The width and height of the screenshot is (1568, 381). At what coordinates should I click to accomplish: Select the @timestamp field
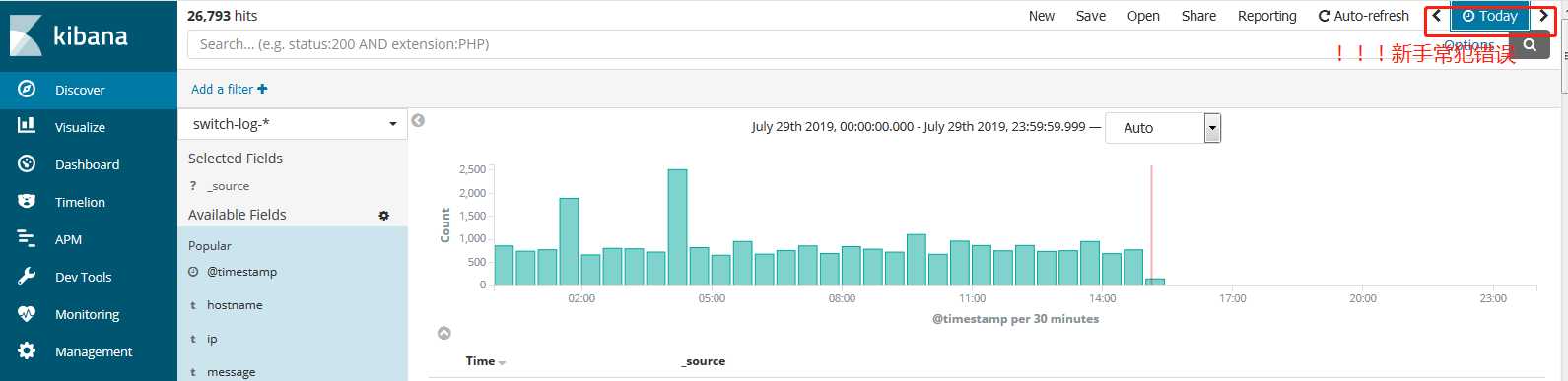coord(241,272)
